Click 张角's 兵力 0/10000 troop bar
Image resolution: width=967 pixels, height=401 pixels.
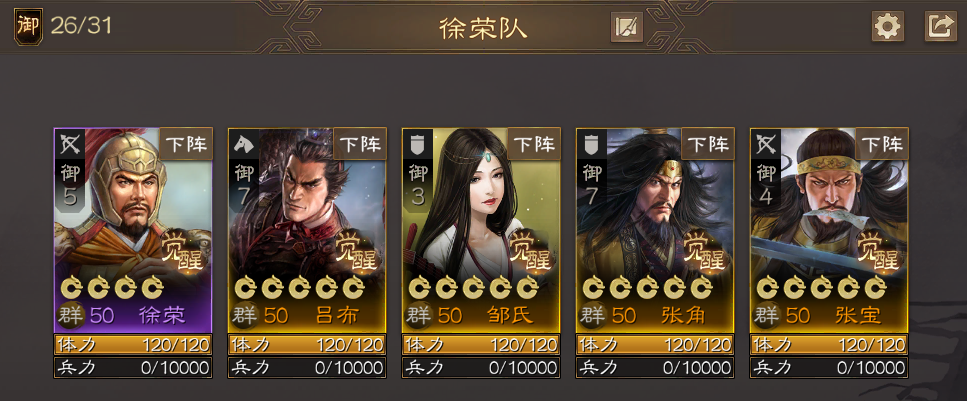tap(655, 368)
